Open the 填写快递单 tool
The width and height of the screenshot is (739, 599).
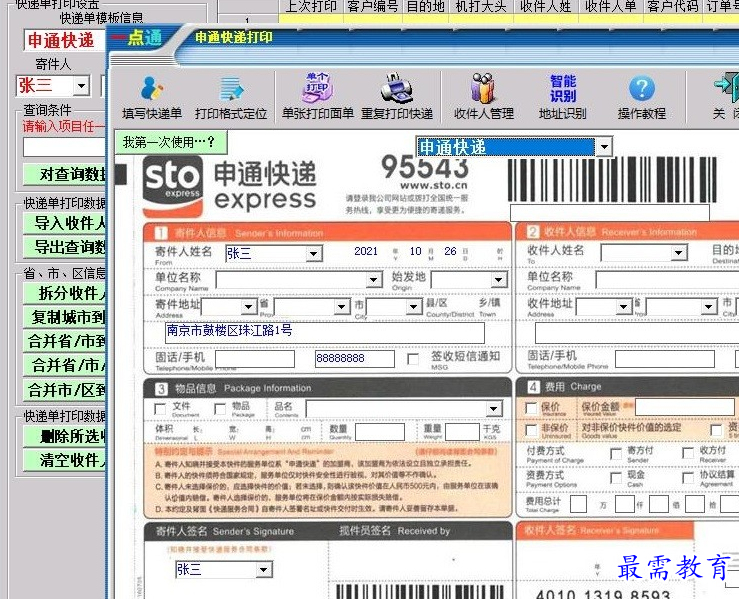point(152,98)
